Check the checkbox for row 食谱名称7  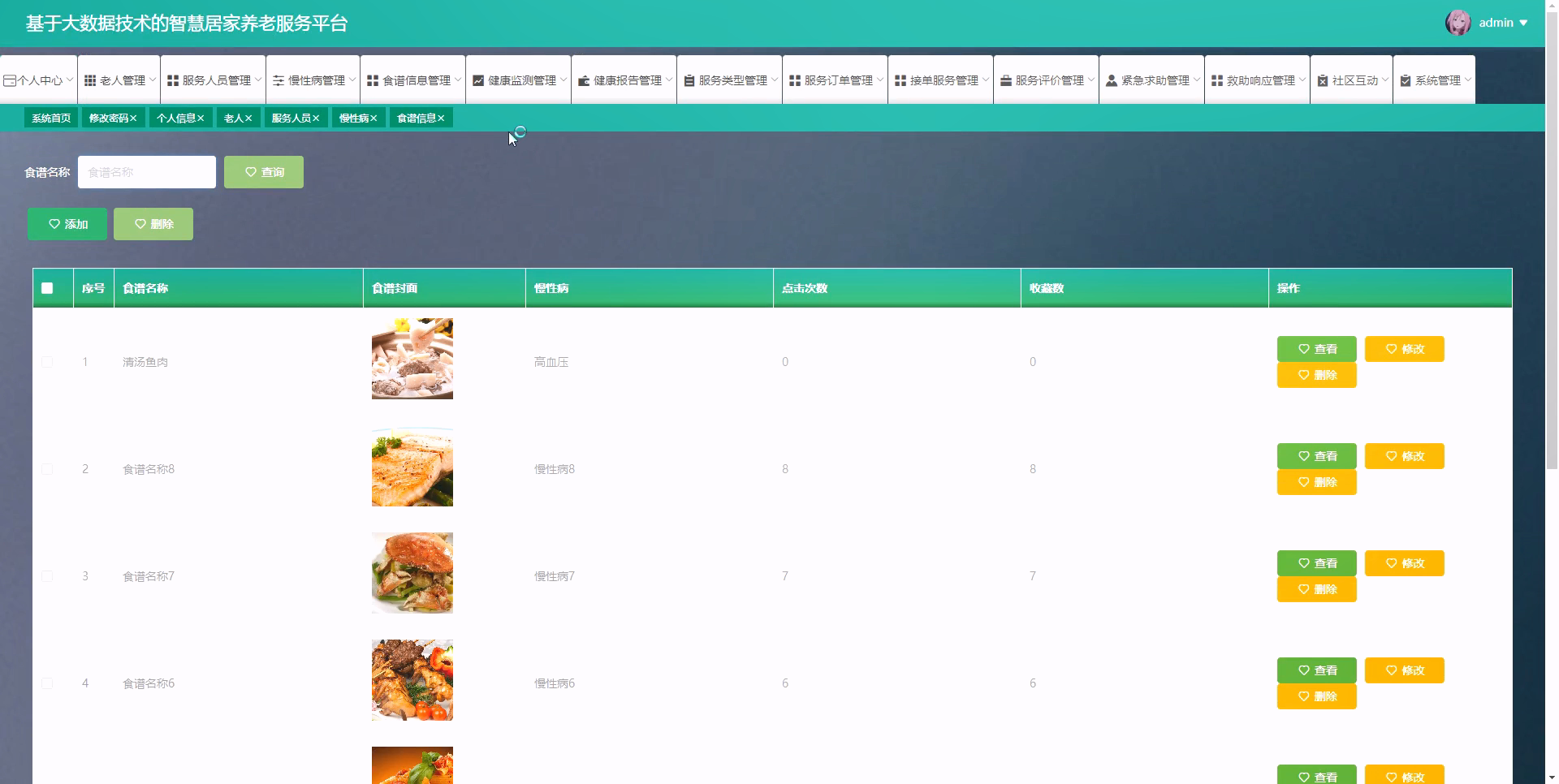click(x=47, y=576)
